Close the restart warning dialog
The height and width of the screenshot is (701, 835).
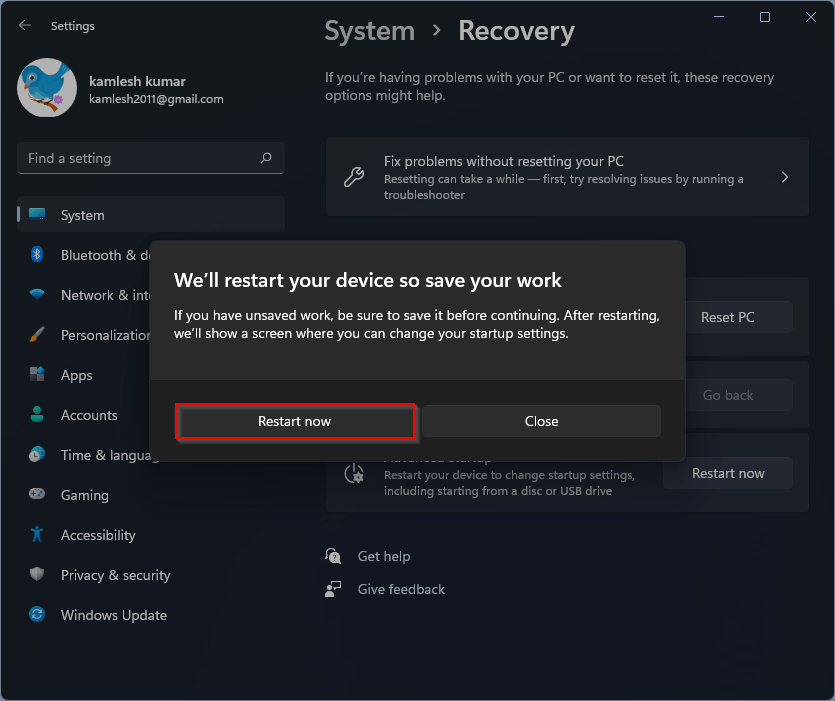pos(541,421)
